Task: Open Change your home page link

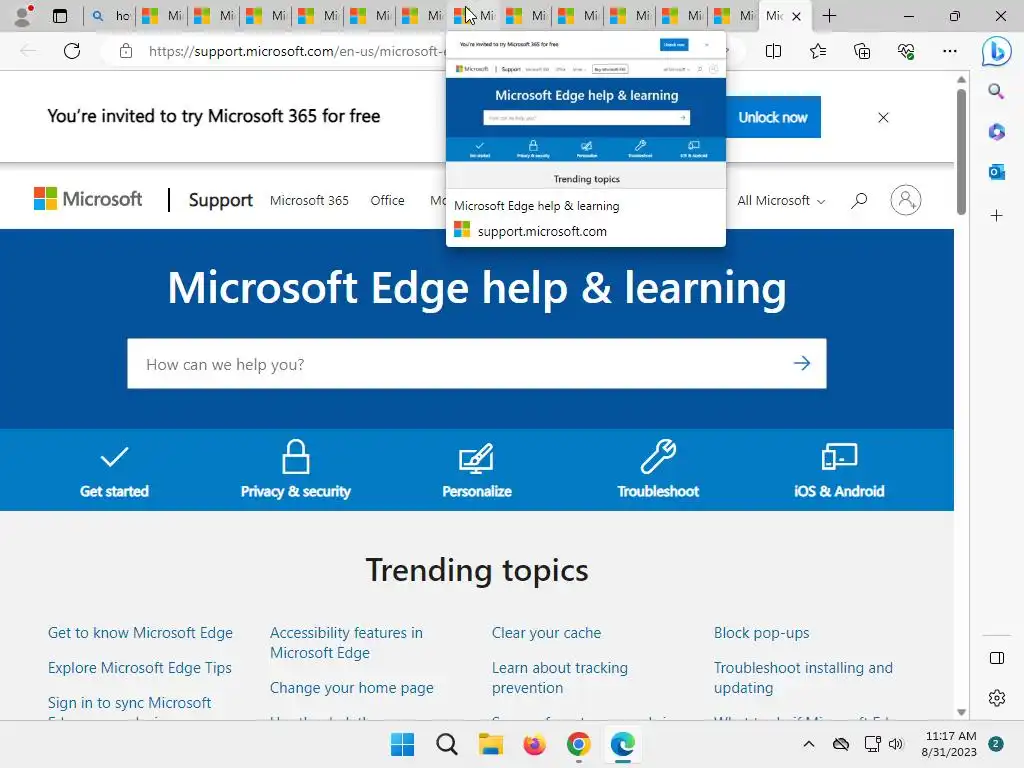Action: pyautogui.click(x=351, y=688)
